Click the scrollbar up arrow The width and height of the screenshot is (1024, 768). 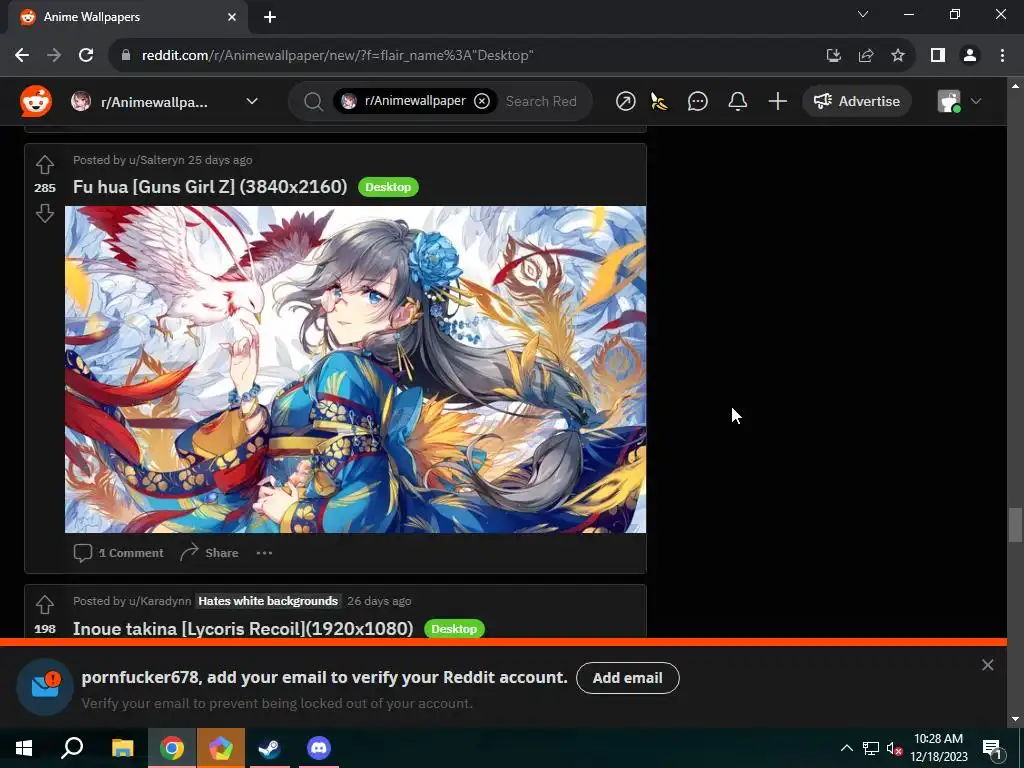(x=1015, y=86)
